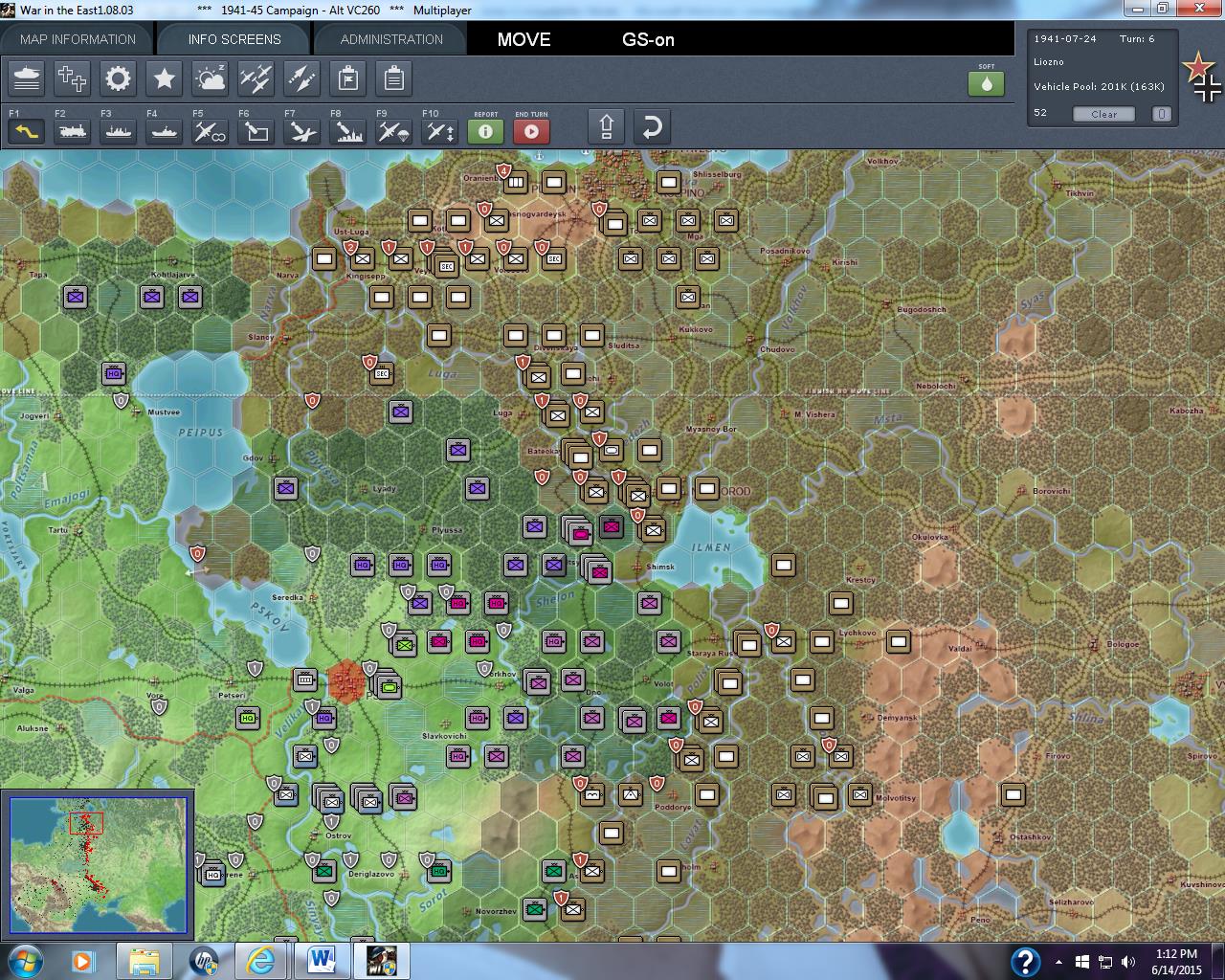The height and width of the screenshot is (980, 1225).
Task: Select German HQ counter near Mustvee
Action: (114, 373)
